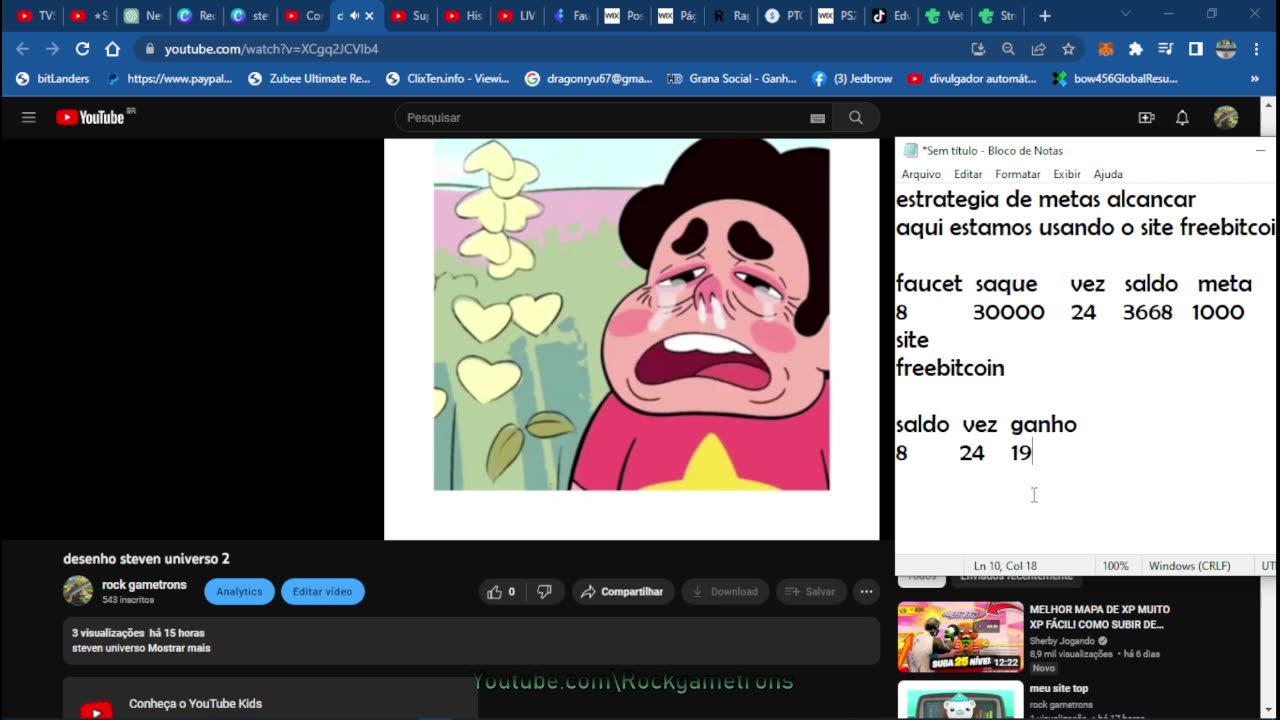Open bow456GlobalResu... bookmark
This screenshot has width=1280, height=720.
pos(1115,78)
